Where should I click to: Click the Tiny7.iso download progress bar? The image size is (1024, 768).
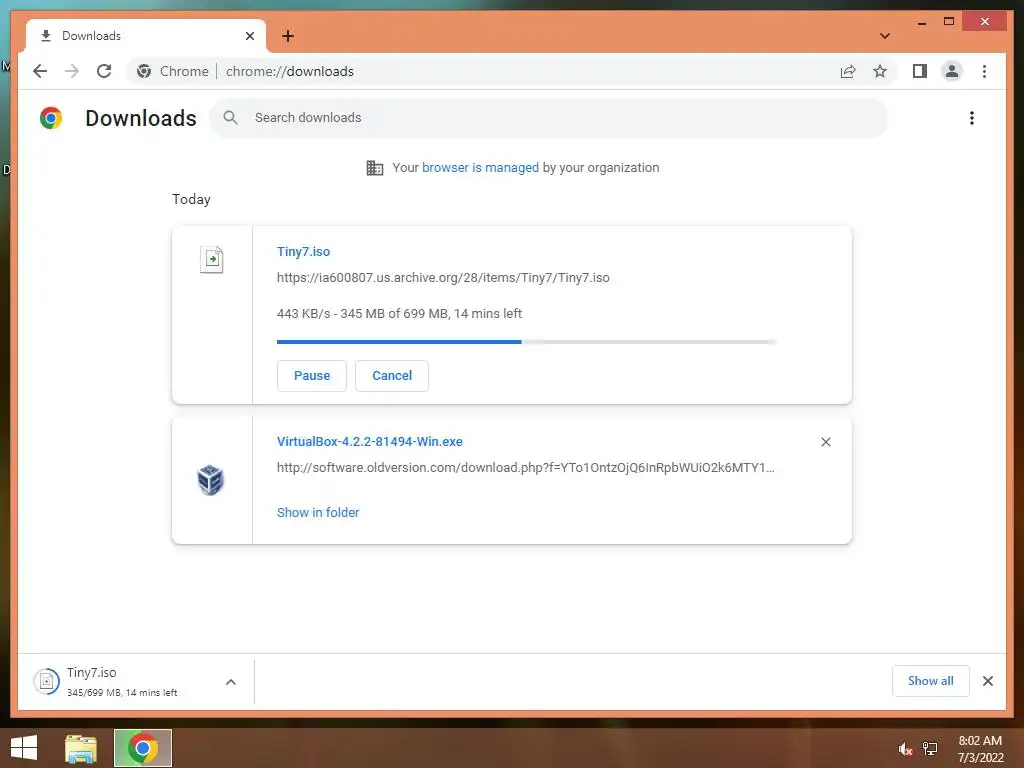tap(526, 342)
